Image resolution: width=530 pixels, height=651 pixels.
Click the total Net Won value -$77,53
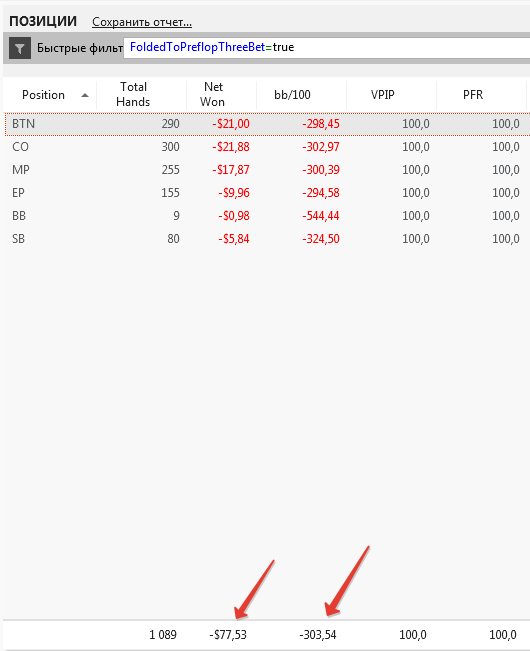(228, 635)
